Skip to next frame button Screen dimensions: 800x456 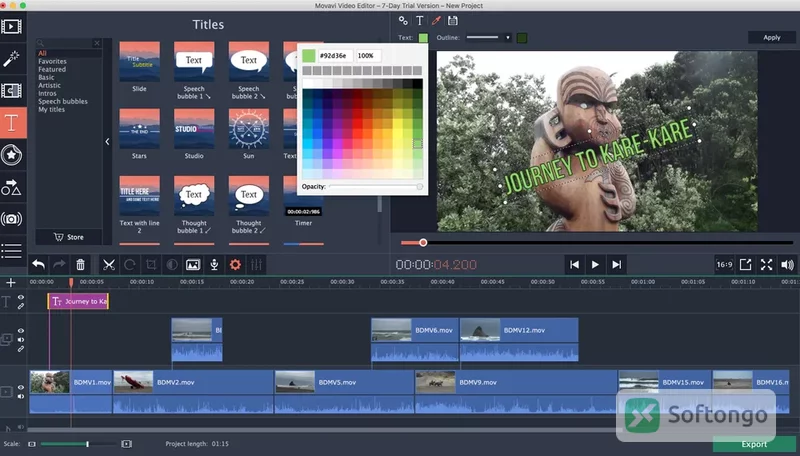616,264
